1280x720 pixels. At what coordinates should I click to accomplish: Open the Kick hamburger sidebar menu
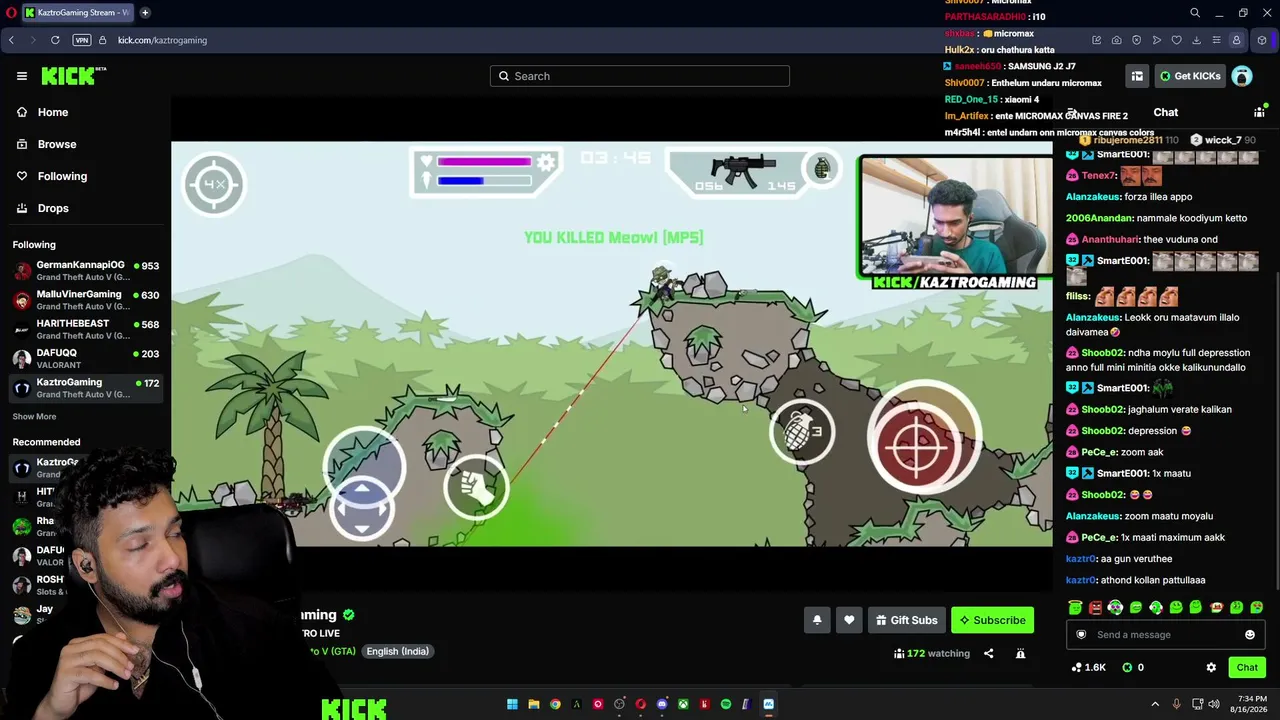click(22, 76)
